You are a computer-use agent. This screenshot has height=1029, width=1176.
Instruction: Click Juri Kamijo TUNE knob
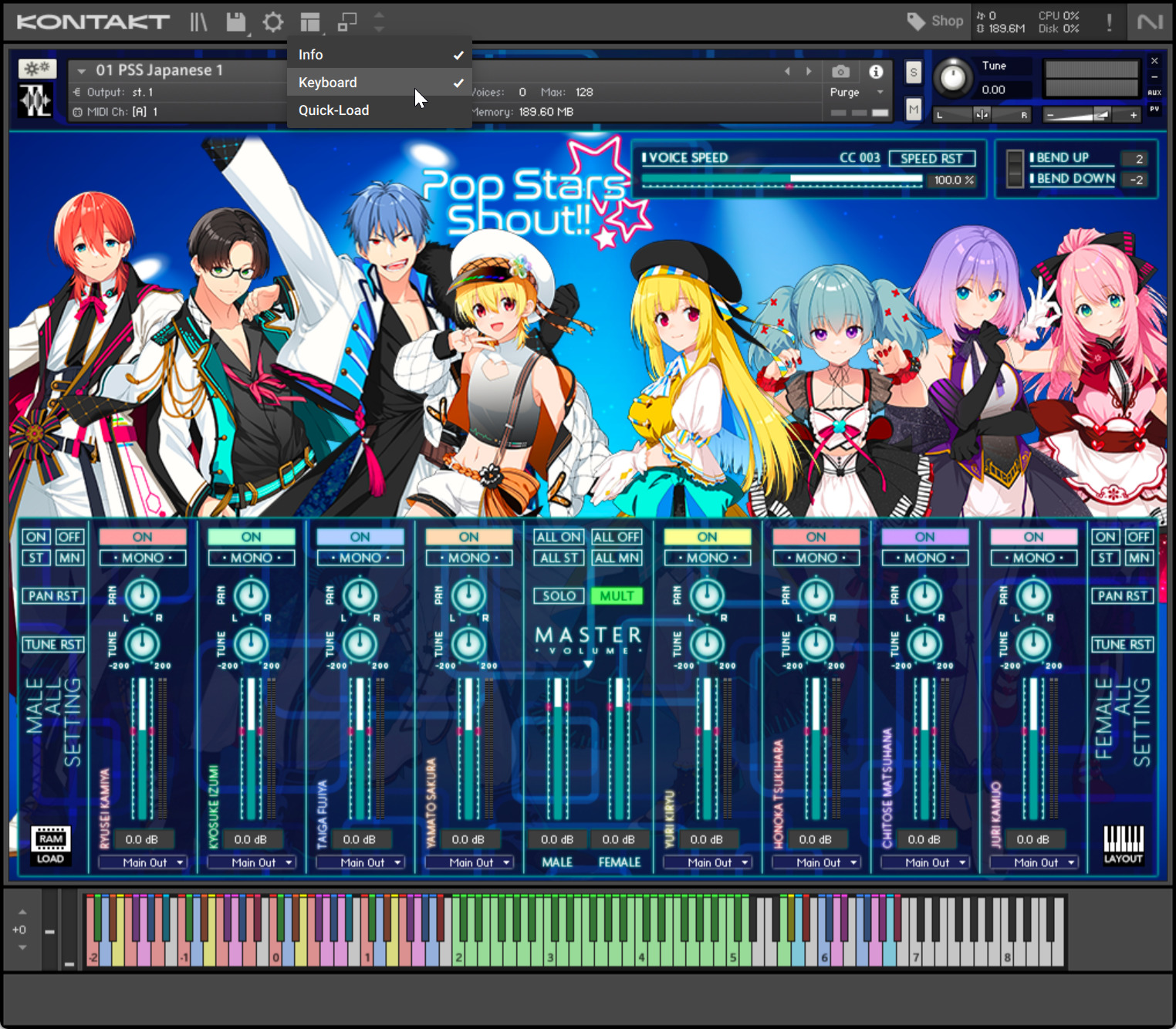coord(1033,645)
